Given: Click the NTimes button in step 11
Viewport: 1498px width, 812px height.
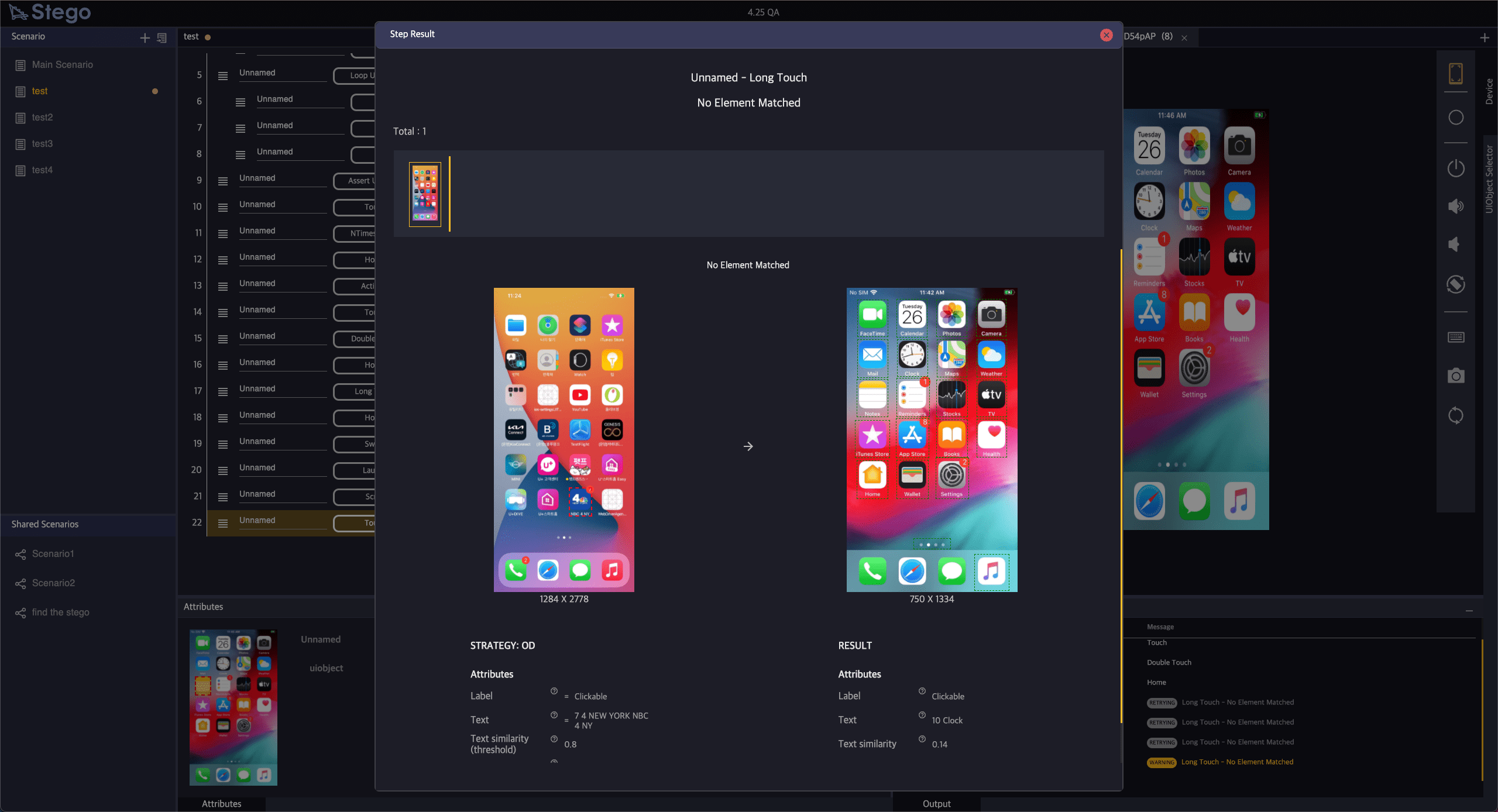Looking at the screenshot, I should 355,233.
